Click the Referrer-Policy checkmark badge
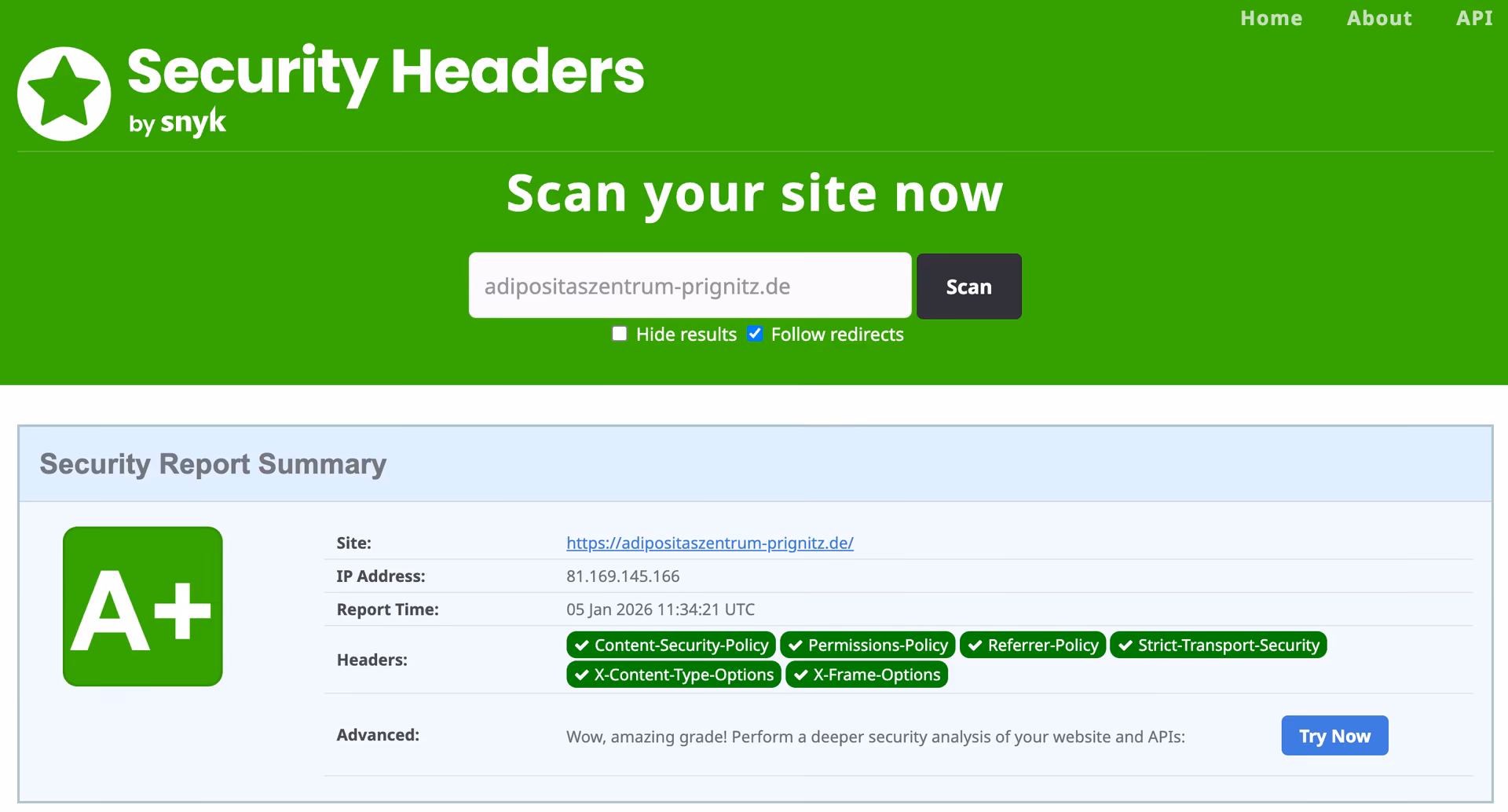The height and width of the screenshot is (812, 1508). [1032, 645]
